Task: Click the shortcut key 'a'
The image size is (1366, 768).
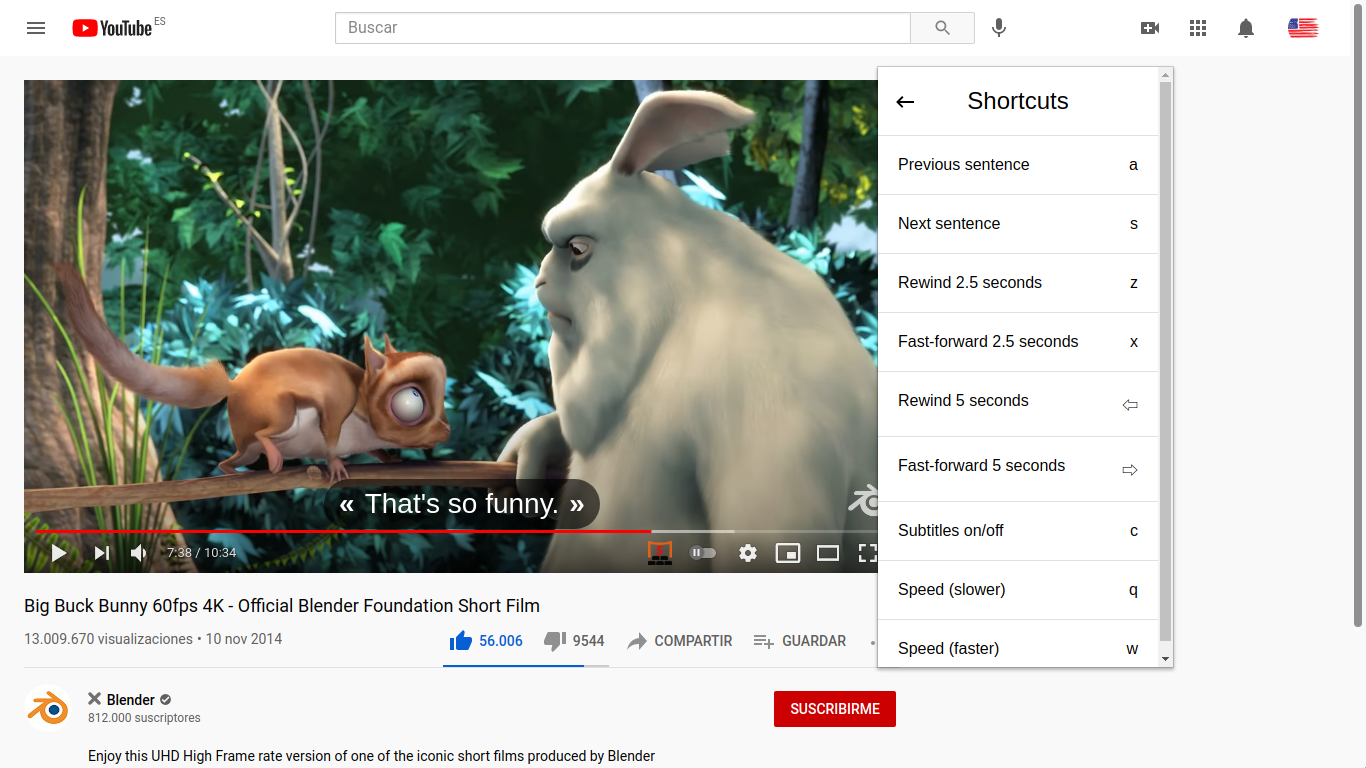Action: (x=1133, y=165)
